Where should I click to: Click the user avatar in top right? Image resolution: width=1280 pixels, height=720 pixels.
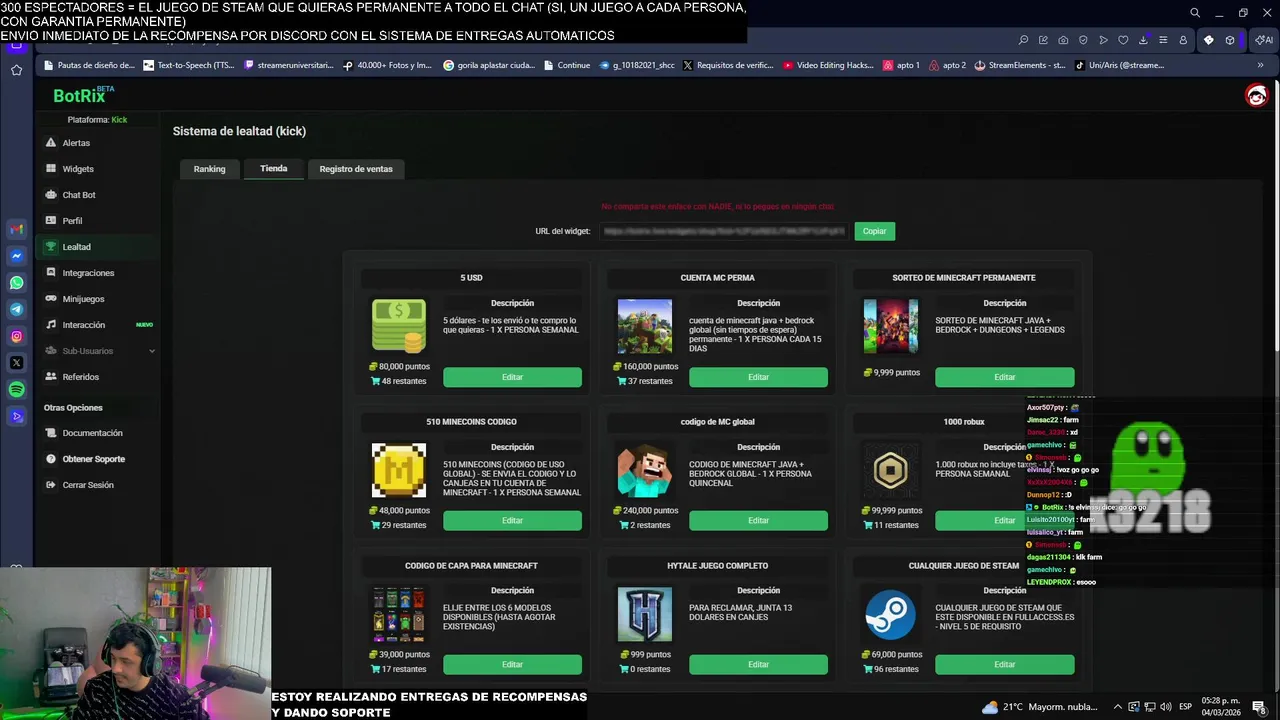1256,95
